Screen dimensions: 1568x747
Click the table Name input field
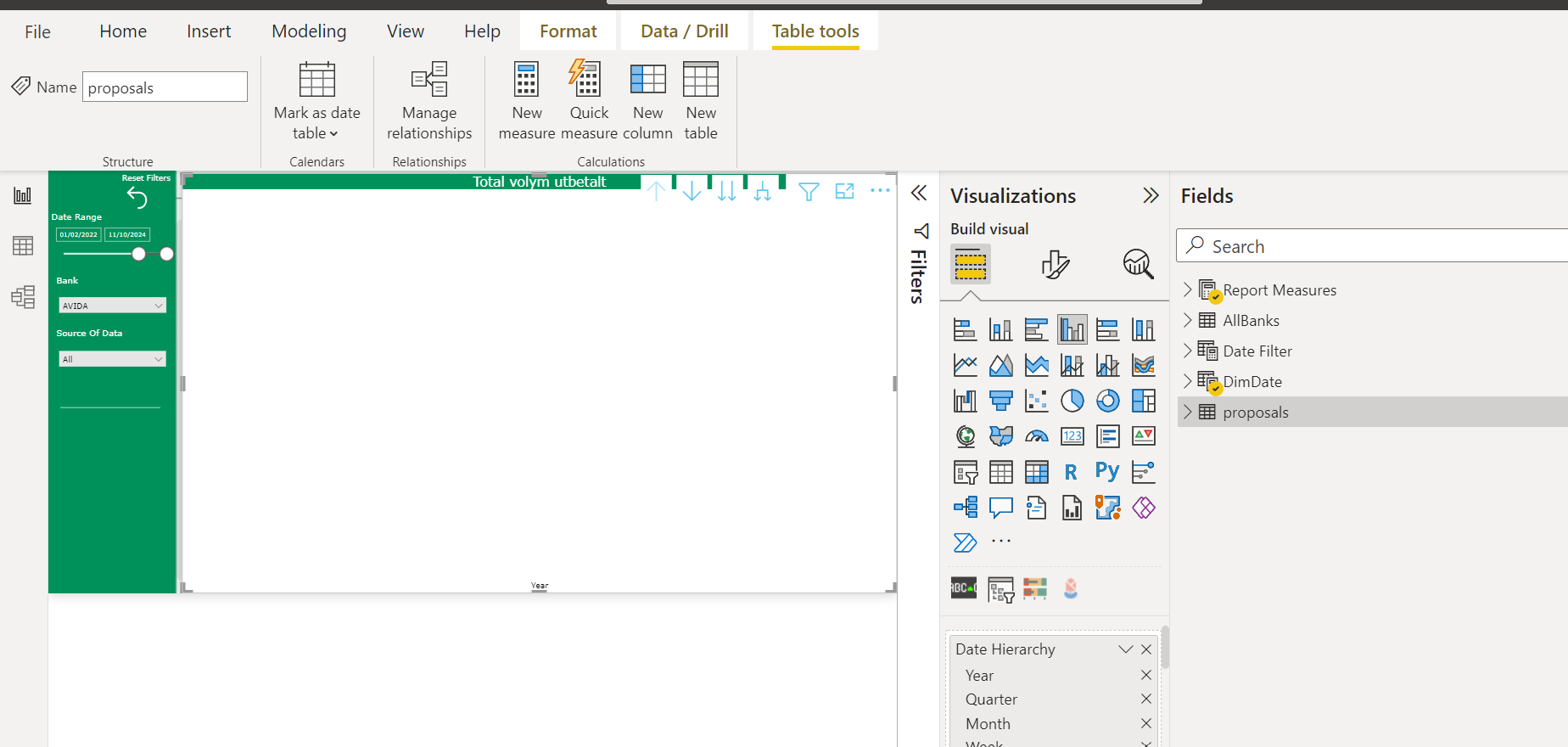(165, 87)
